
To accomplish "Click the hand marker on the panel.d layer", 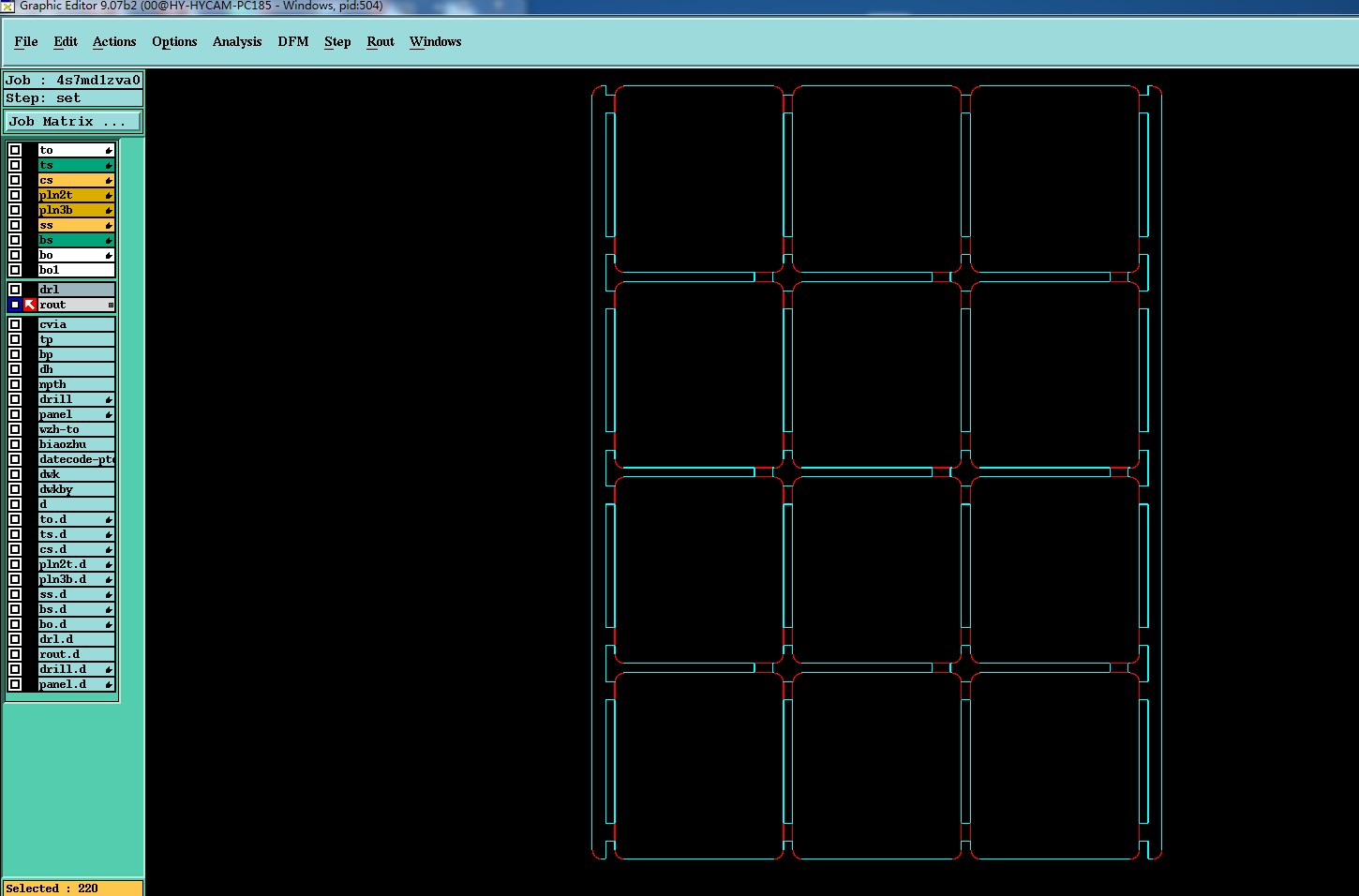I will click(x=109, y=685).
